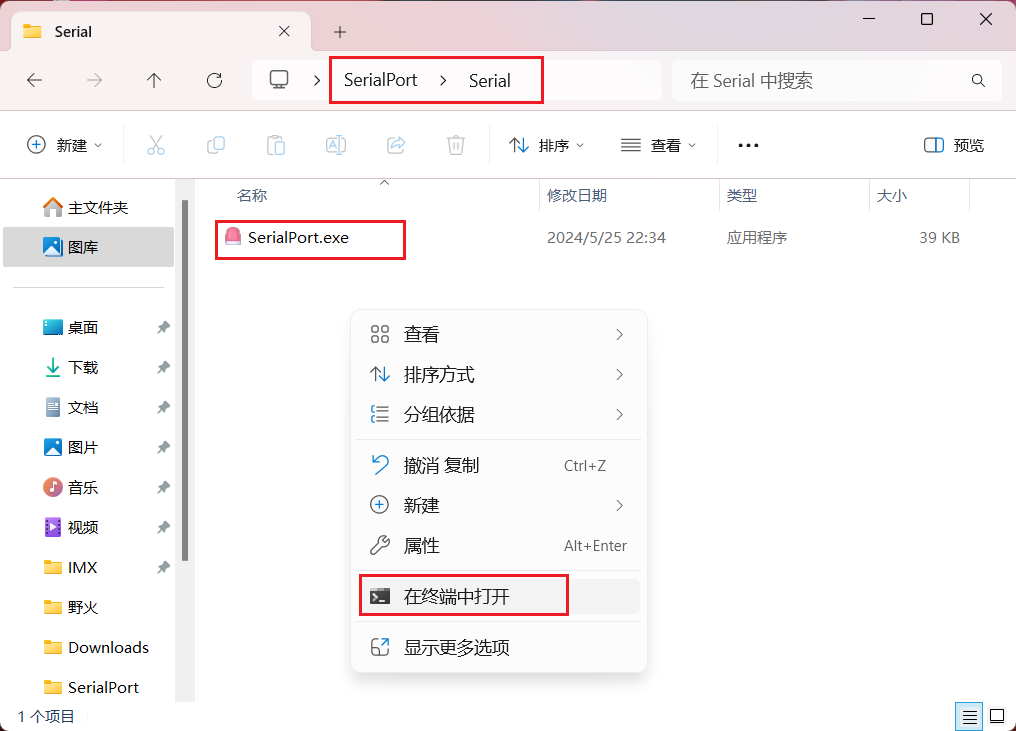Image resolution: width=1016 pixels, height=731 pixels.
Task: Click the 预览 preview pane button
Action: point(952,145)
